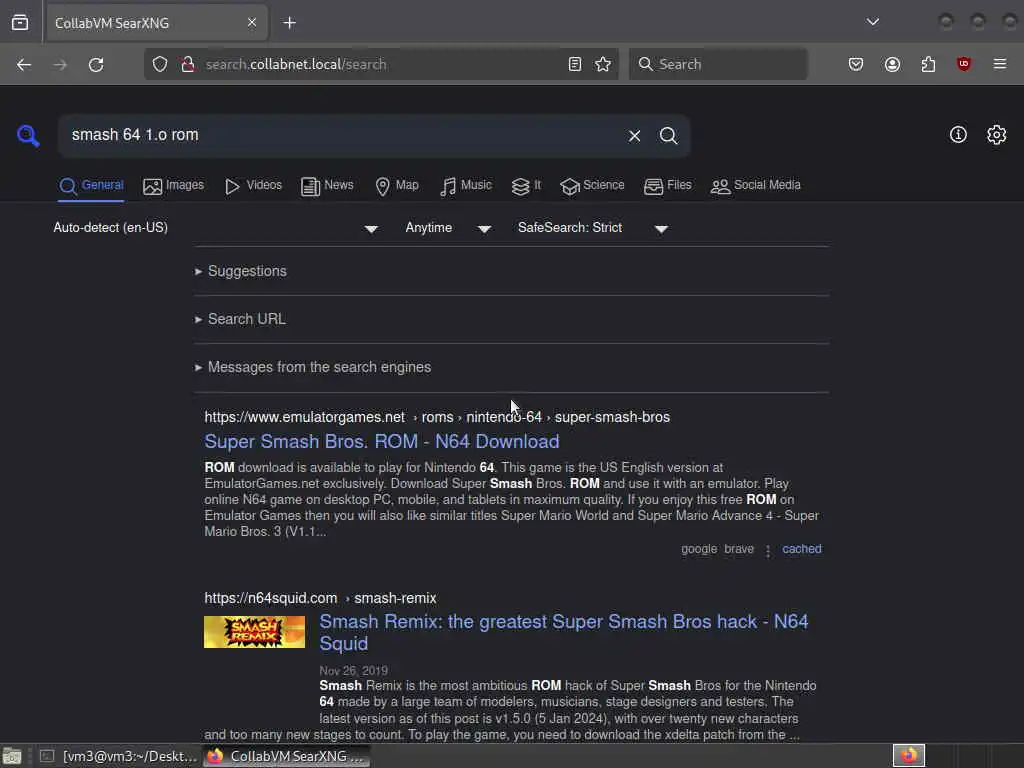Switch to the Science category tab

tap(592, 186)
